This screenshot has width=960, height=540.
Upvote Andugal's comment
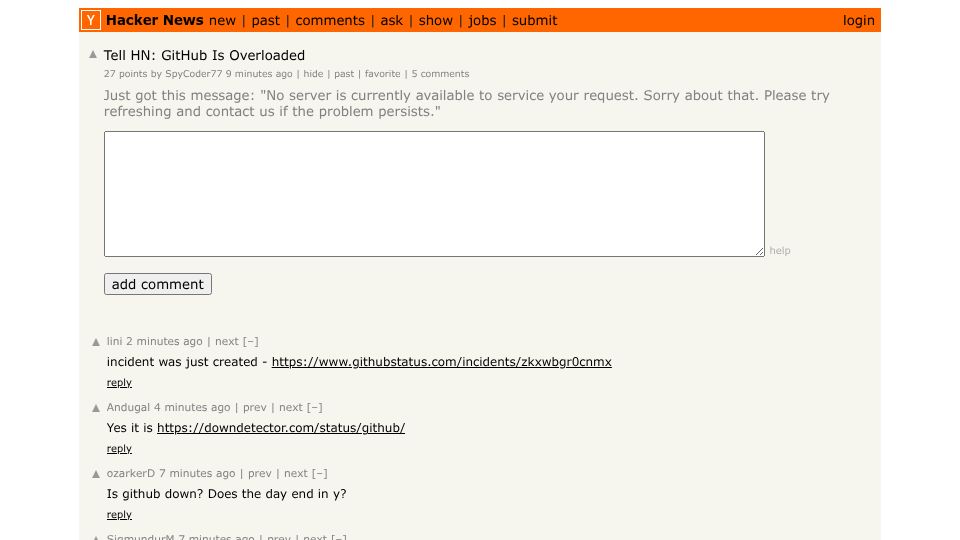96,408
